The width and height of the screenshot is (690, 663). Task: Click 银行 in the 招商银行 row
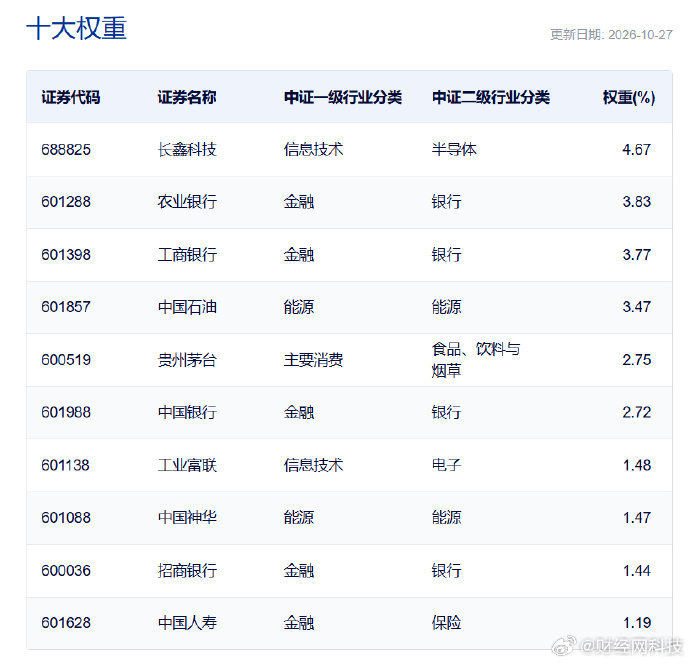tap(446, 571)
